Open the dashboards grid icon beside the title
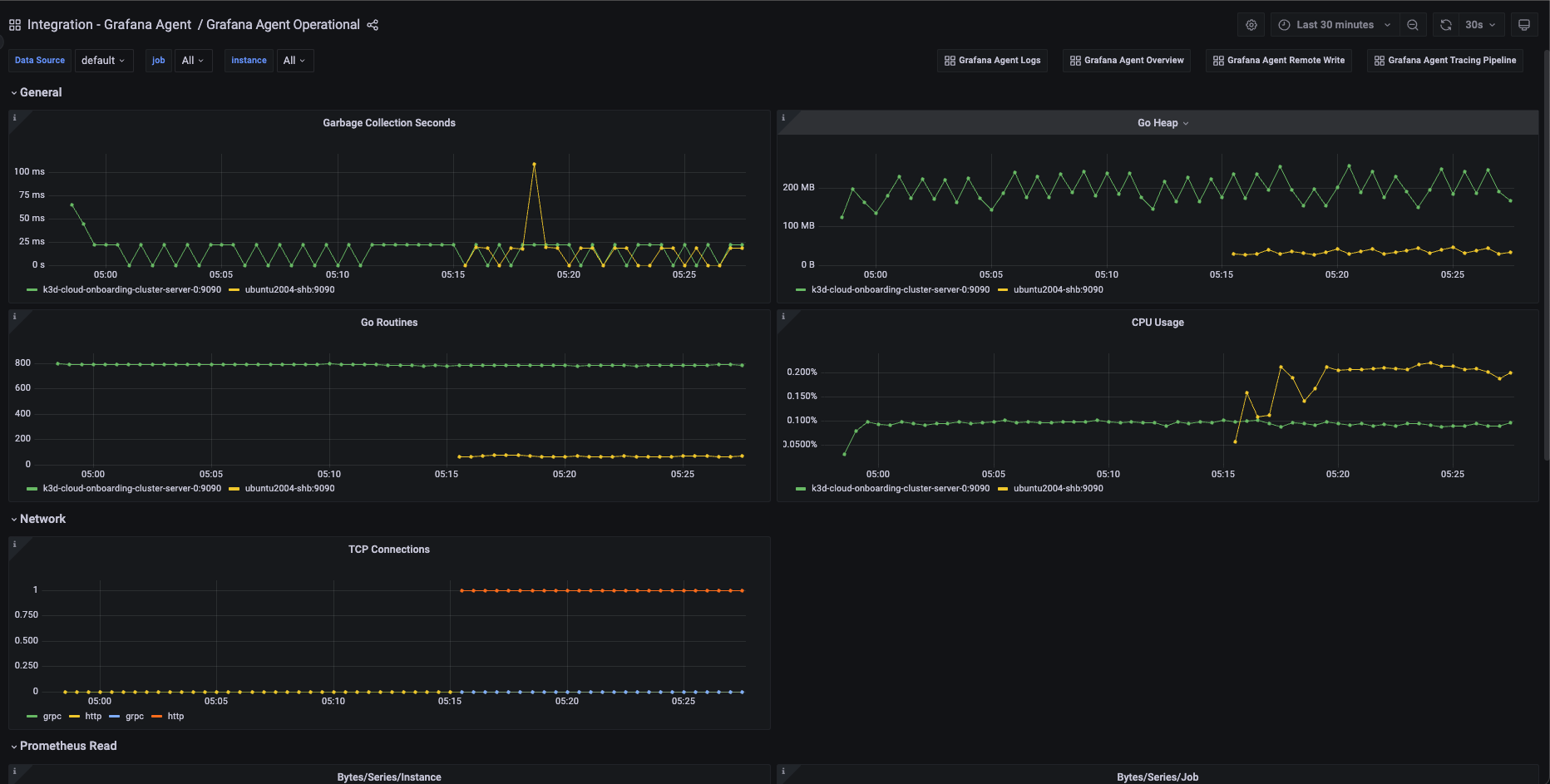 [14, 24]
